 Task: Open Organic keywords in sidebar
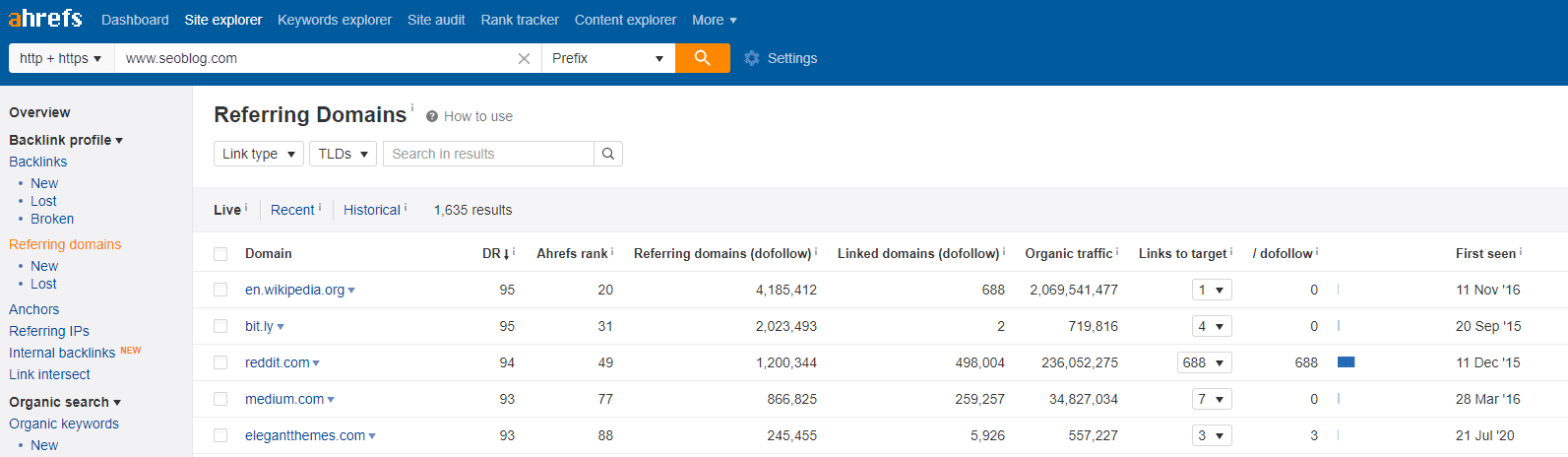pyautogui.click(x=64, y=424)
